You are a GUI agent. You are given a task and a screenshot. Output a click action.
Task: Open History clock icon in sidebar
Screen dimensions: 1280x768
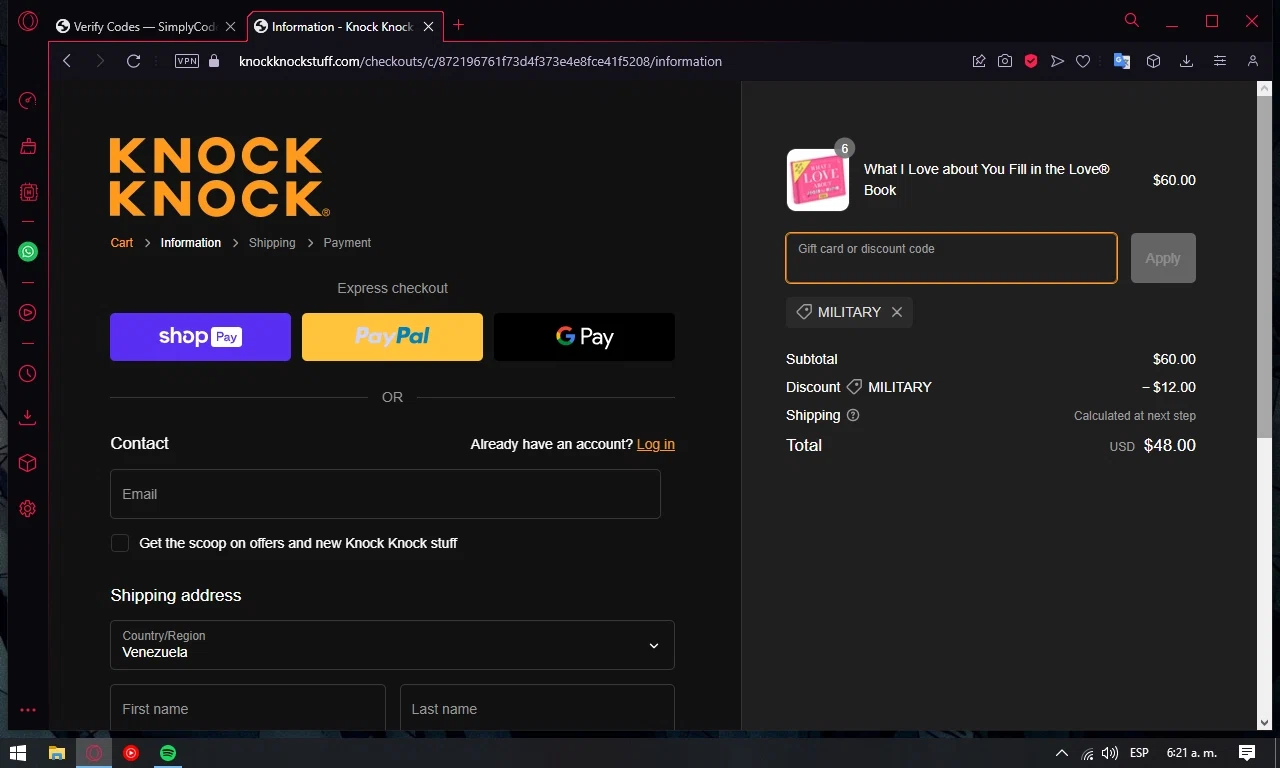coord(28,374)
